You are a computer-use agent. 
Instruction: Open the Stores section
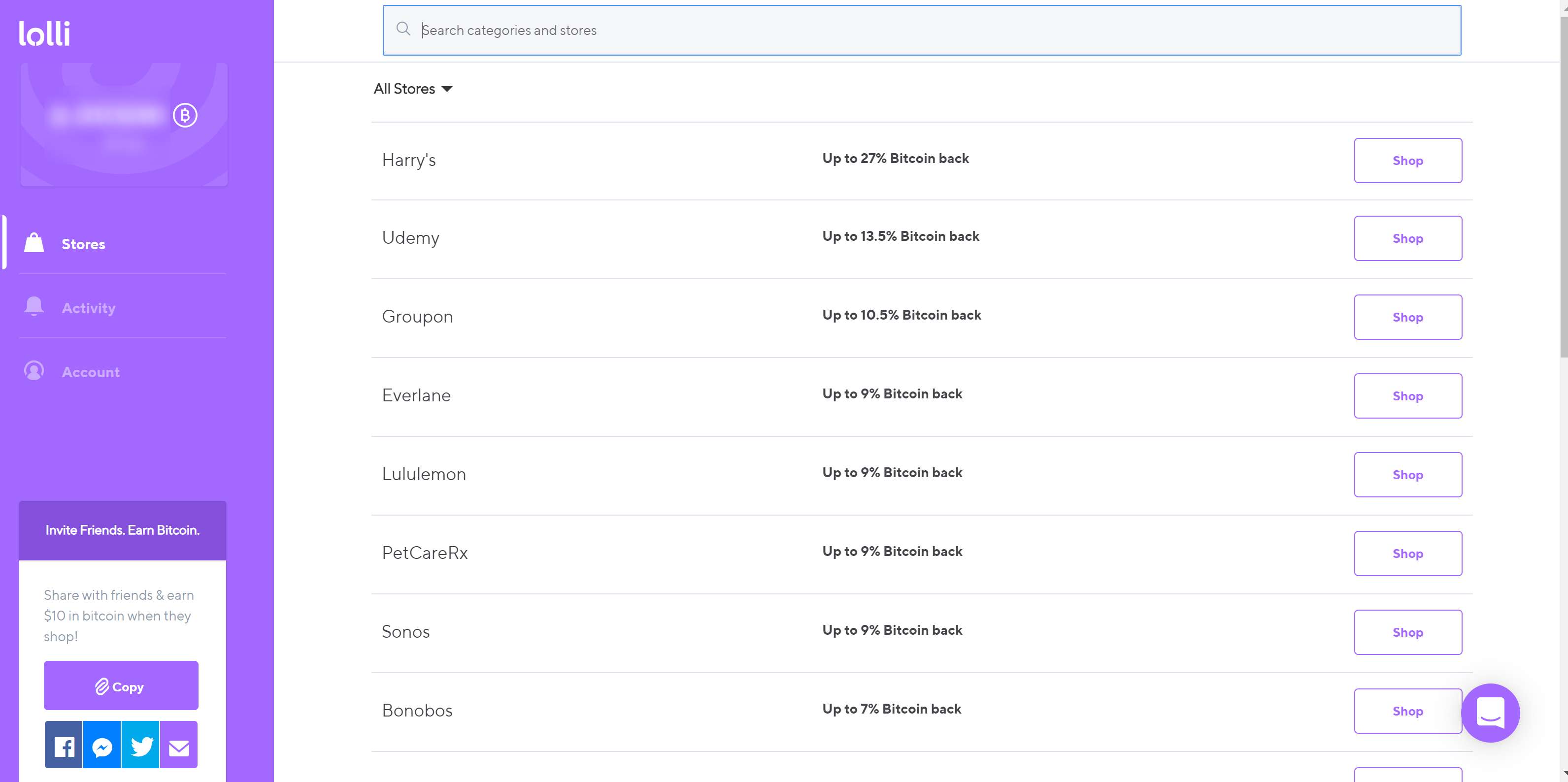click(83, 244)
